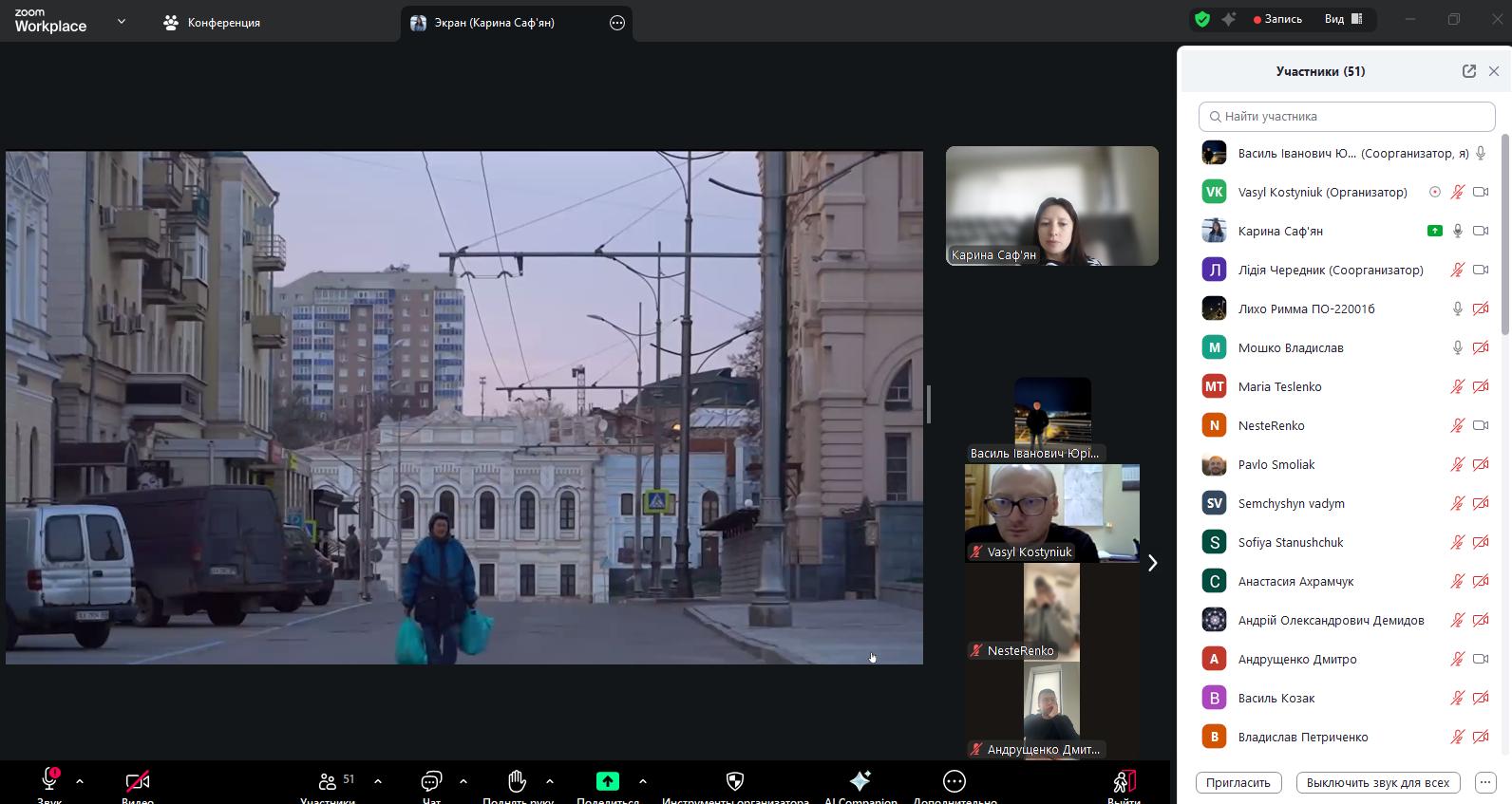
Task: Open the AI Companion sparkle icon
Action: (x=860, y=780)
